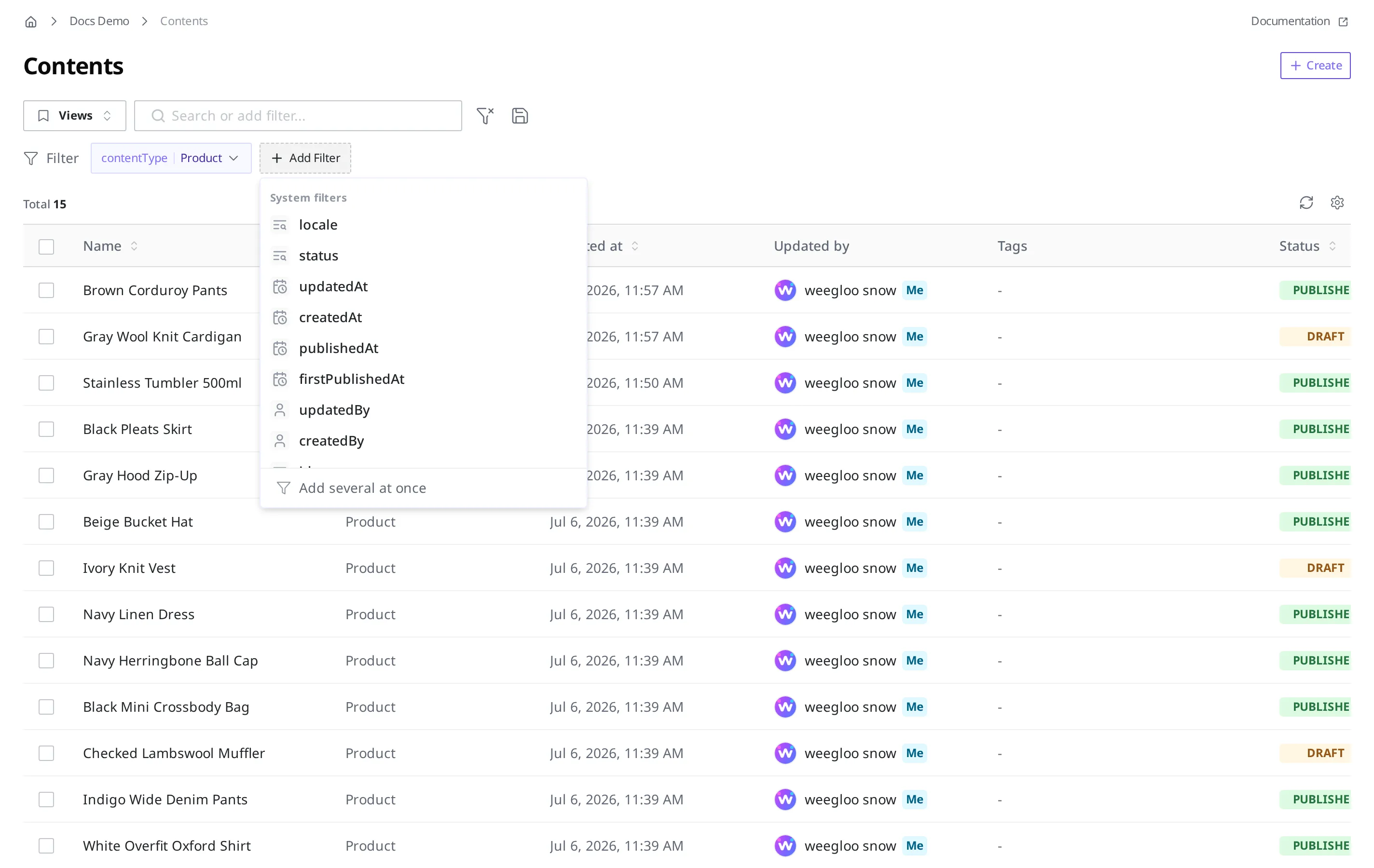
Task: Tick checkbox for Ivory Knit Vest
Action: 46,568
